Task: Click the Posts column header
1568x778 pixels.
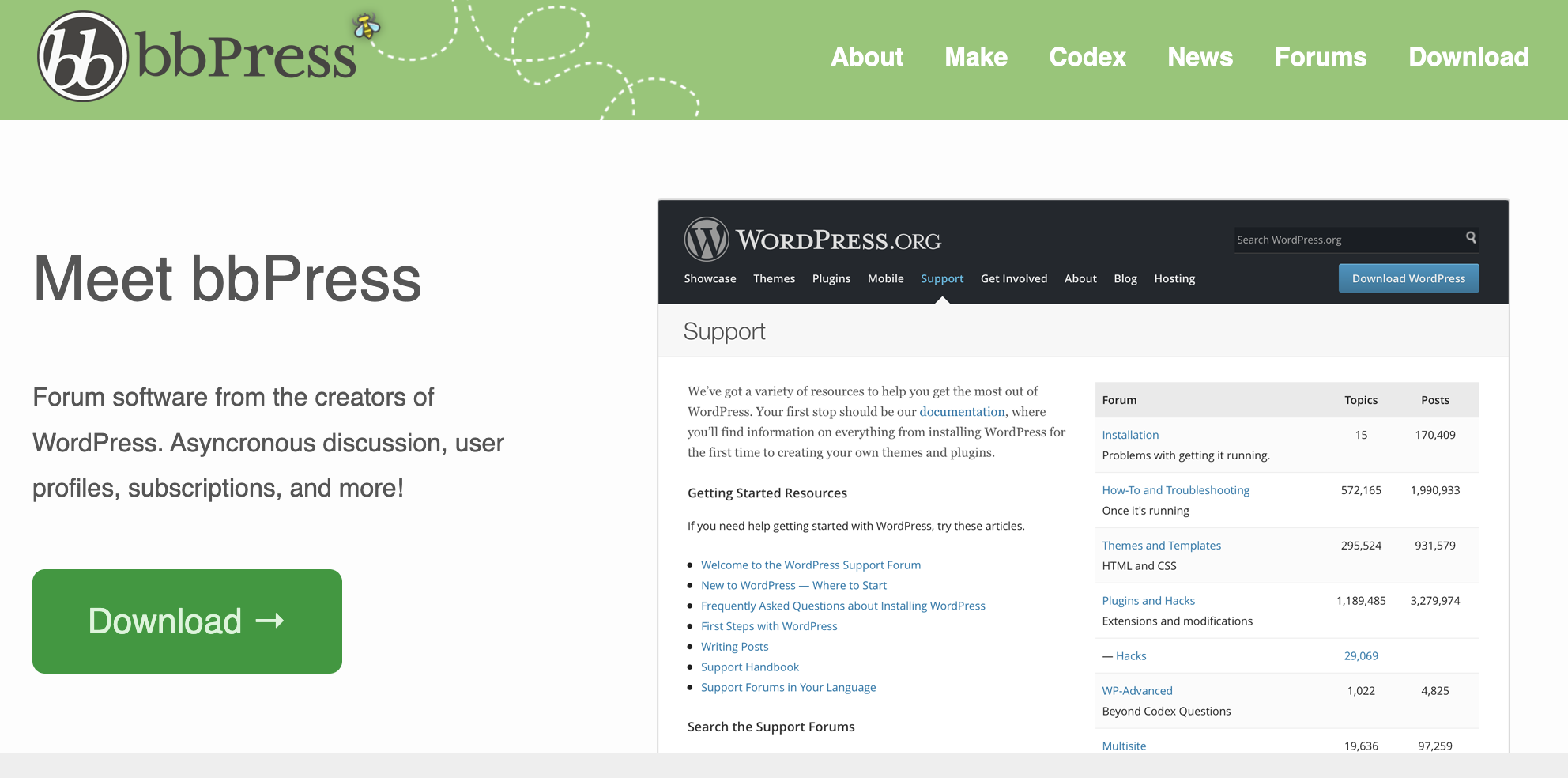Action: (x=1435, y=400)
